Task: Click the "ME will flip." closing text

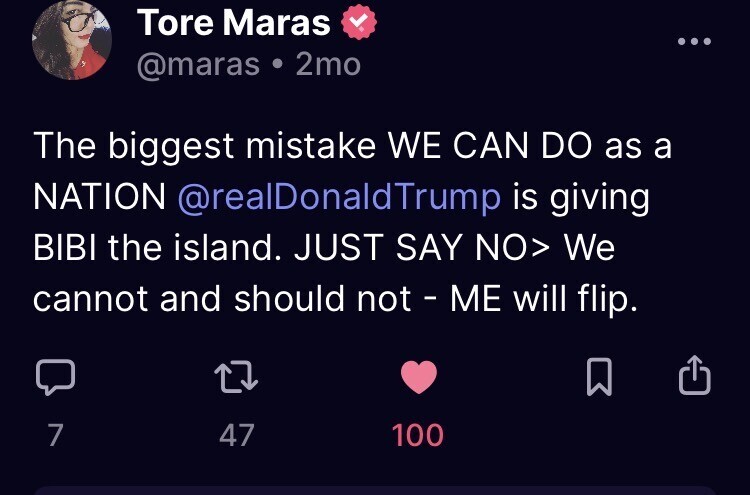Action: coord(544,299)
